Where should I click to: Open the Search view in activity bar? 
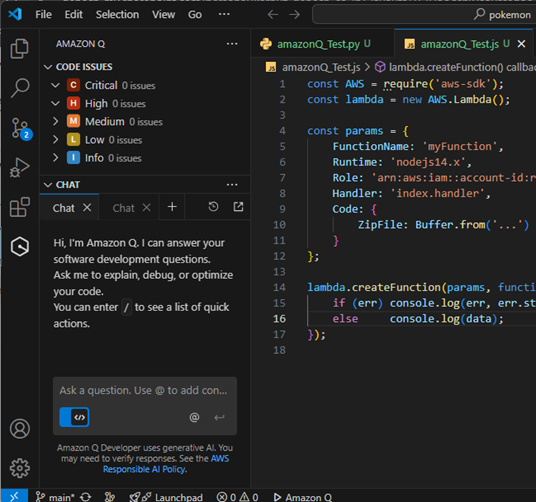tap(19, 88)
